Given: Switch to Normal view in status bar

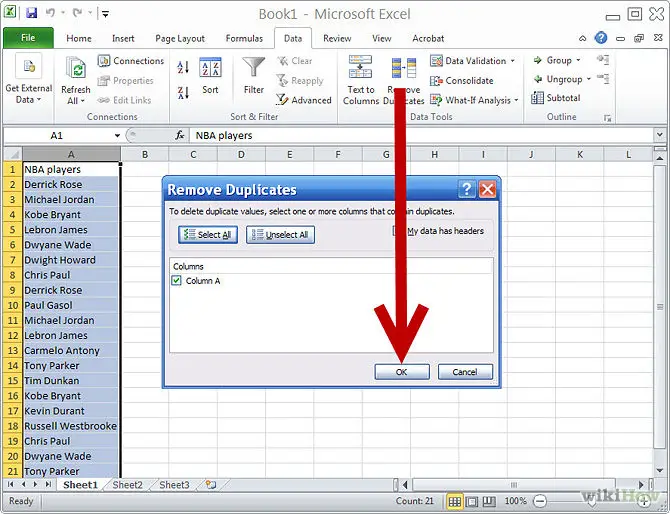Looking at the screenshot, I should coord(455,501).
